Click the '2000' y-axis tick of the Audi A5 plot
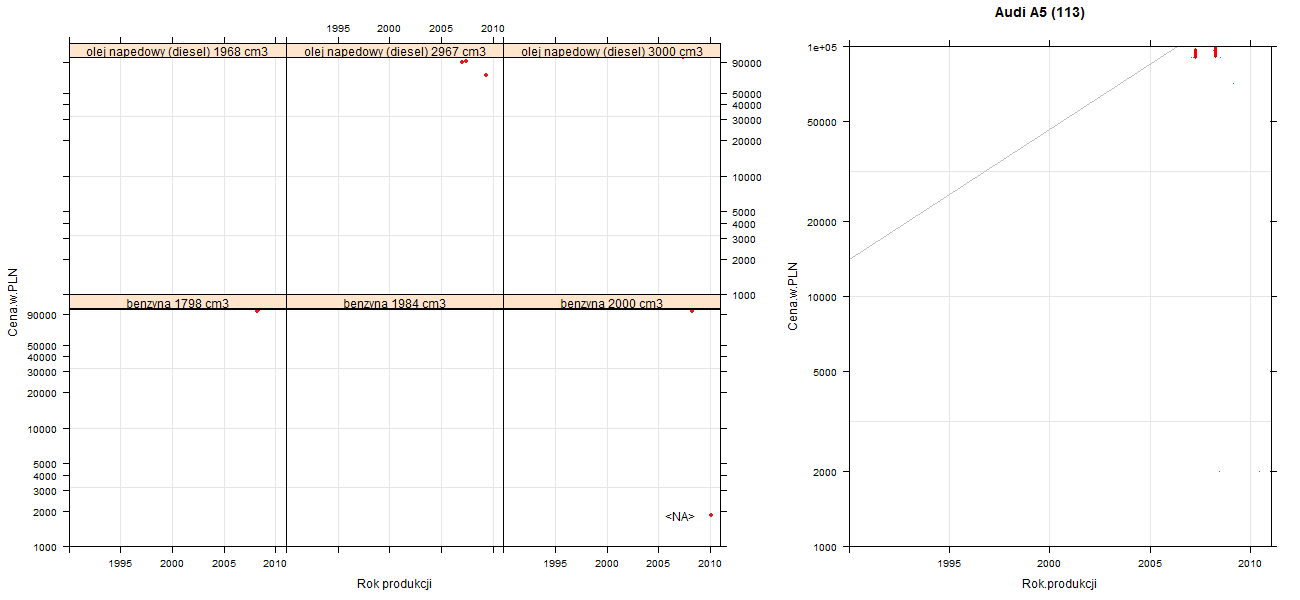Screen dimensions: 1300x600 [827, 471]
